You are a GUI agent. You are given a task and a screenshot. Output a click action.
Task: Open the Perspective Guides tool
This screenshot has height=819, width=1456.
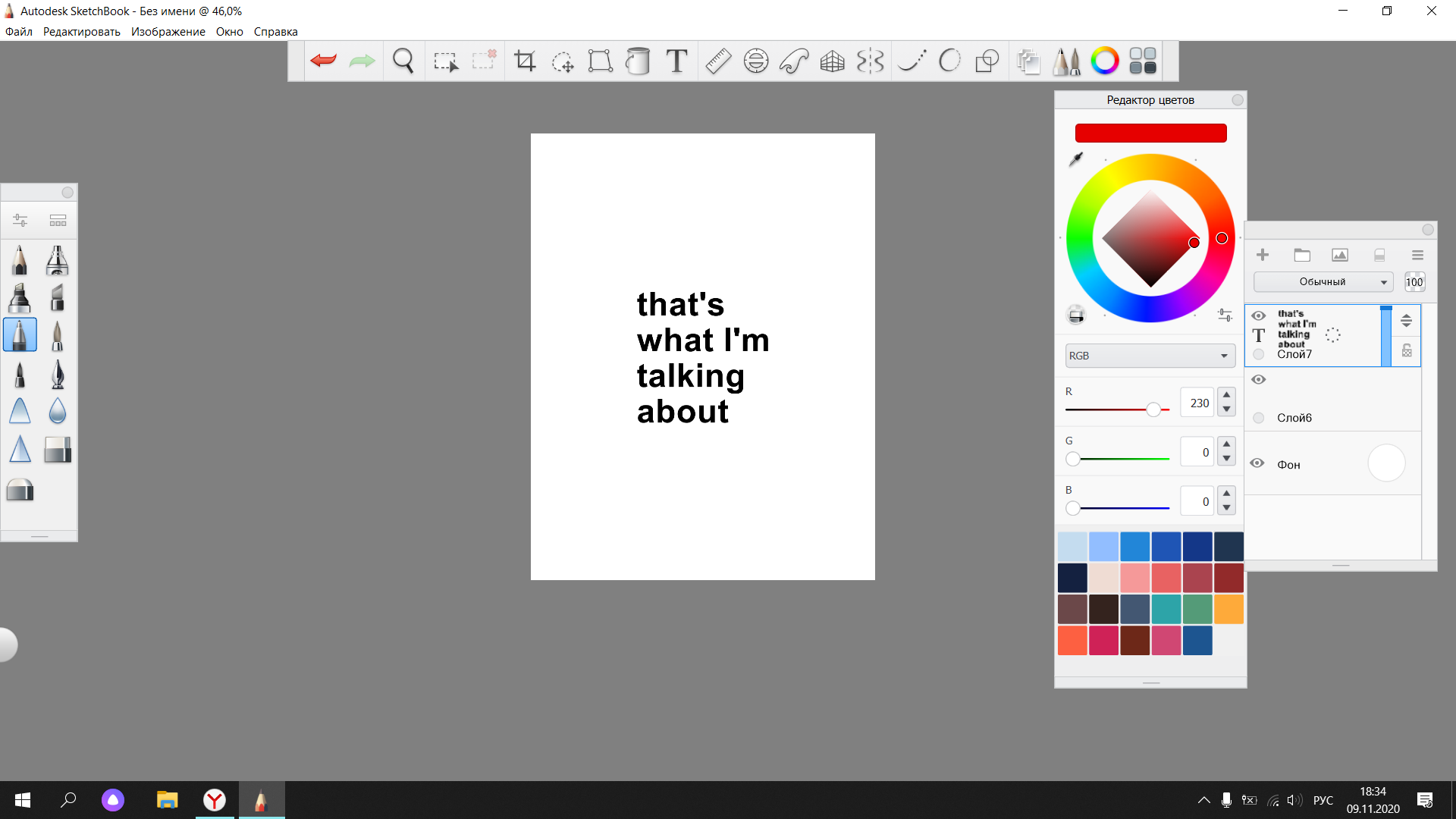[x=832, y=61]
